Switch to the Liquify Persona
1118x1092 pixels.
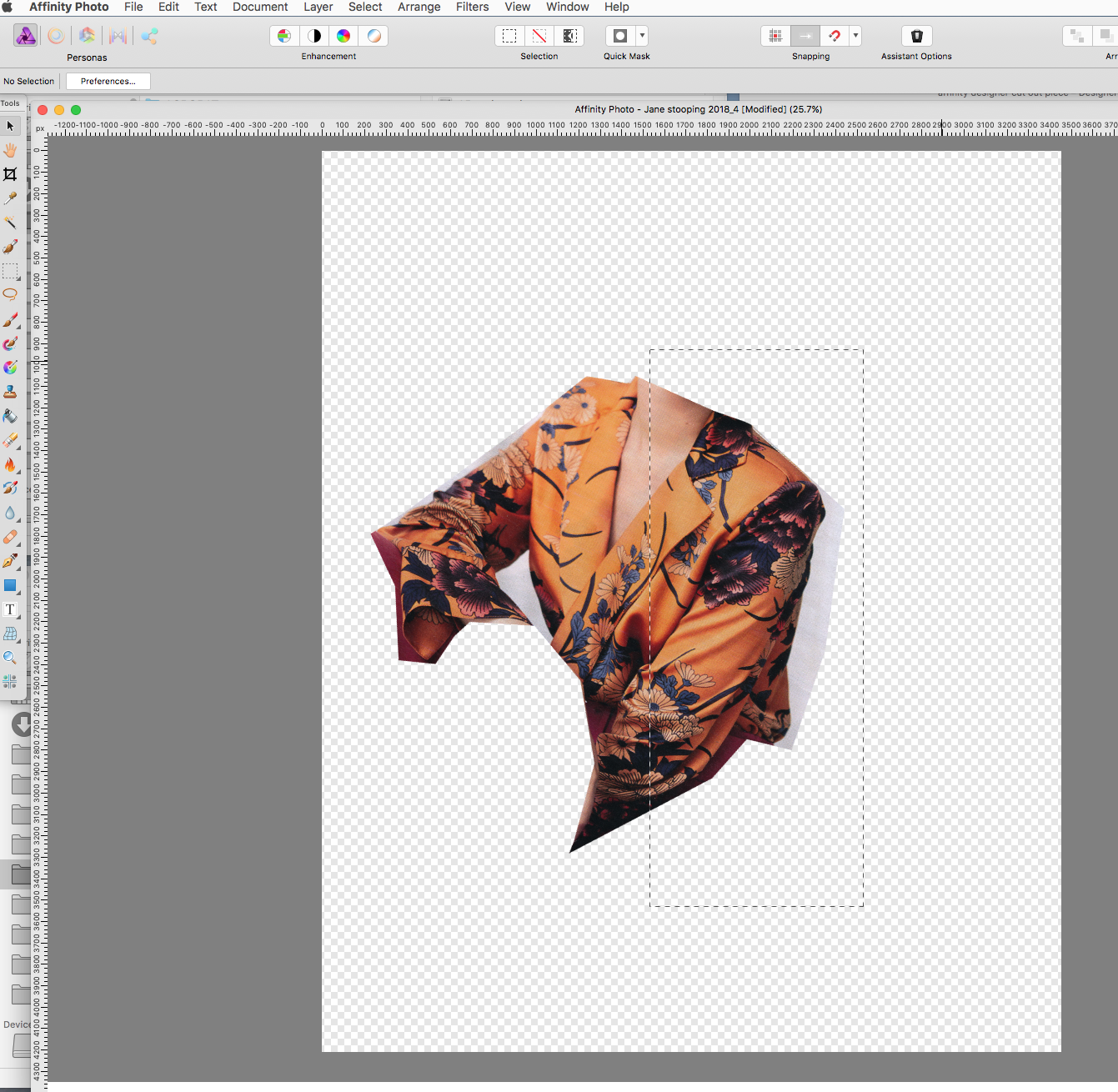click(x=56, y=36)
